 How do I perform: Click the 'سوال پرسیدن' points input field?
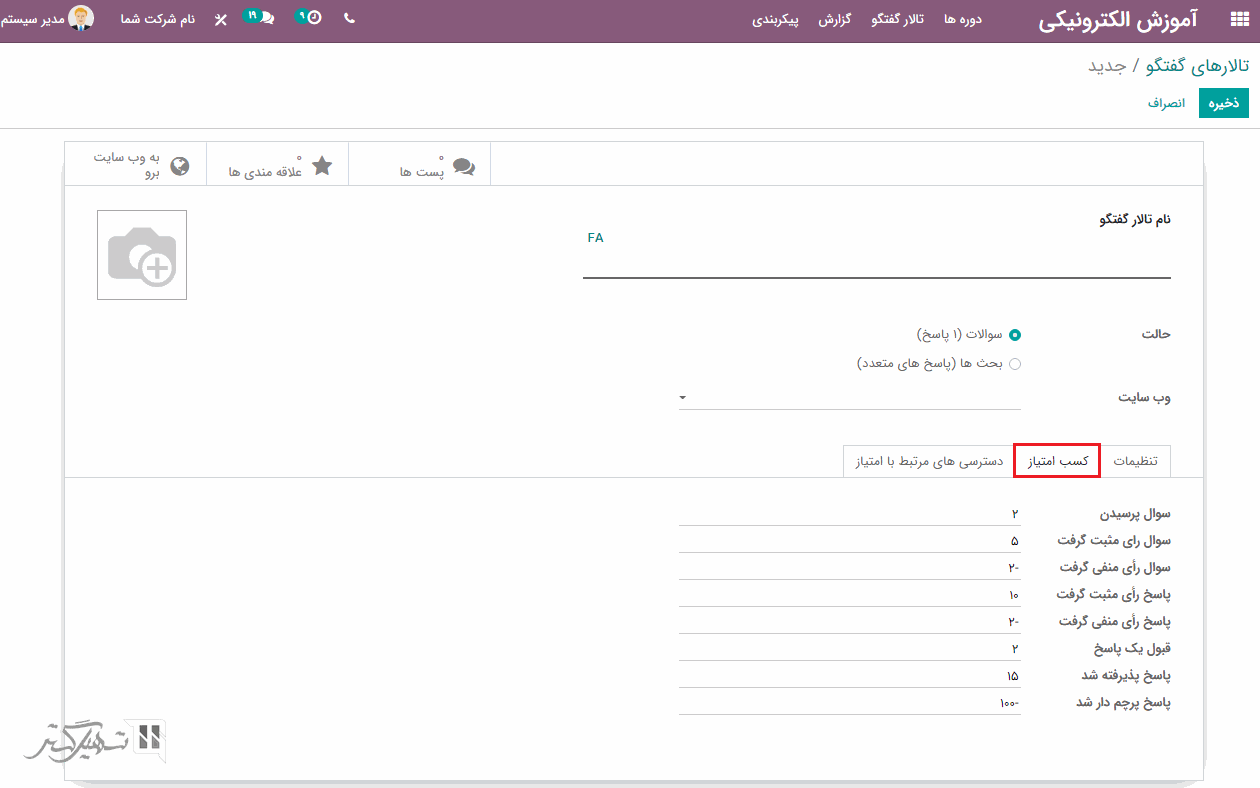click(849, 514)
